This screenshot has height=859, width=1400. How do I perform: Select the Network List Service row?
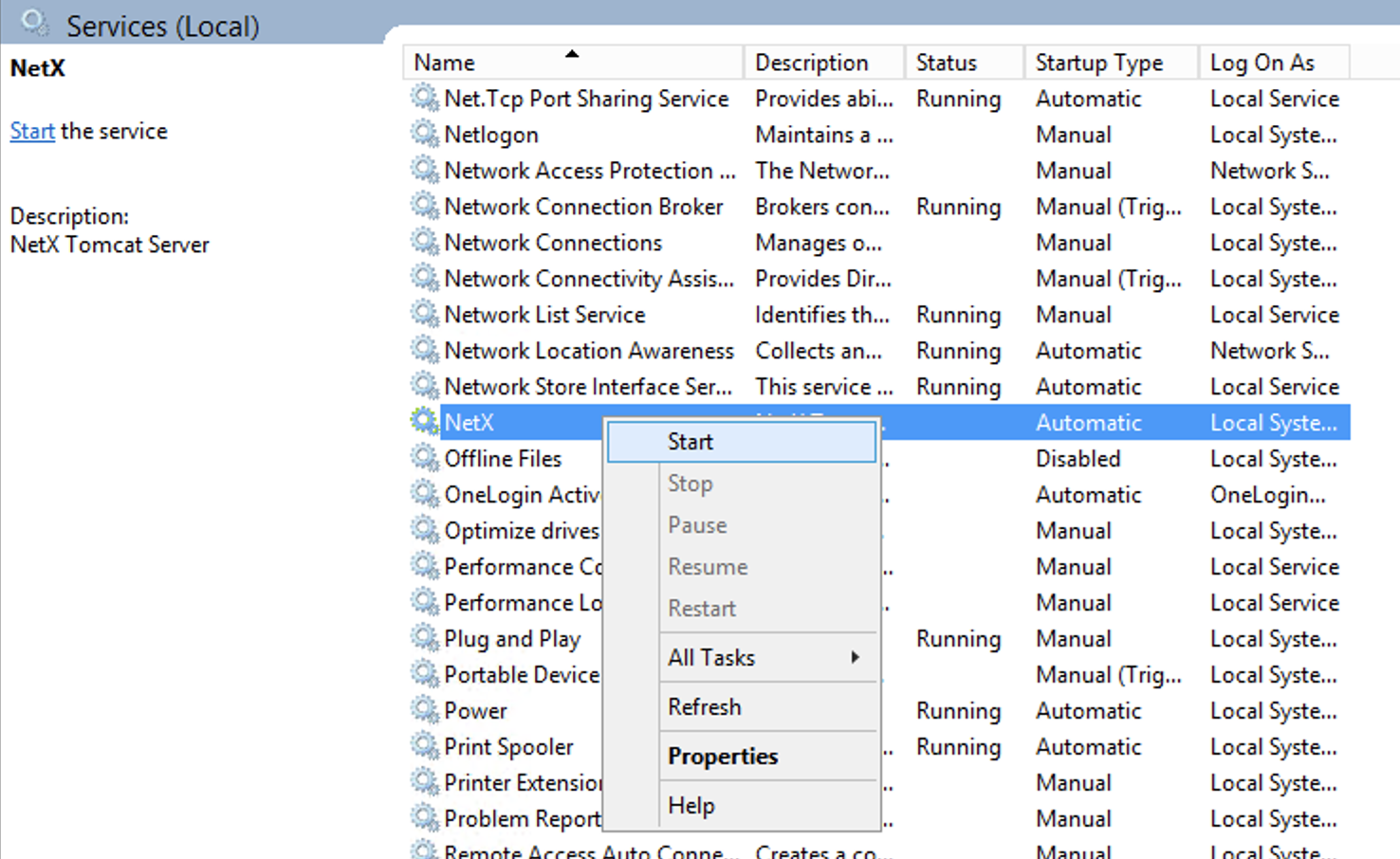tap(544, 315)
